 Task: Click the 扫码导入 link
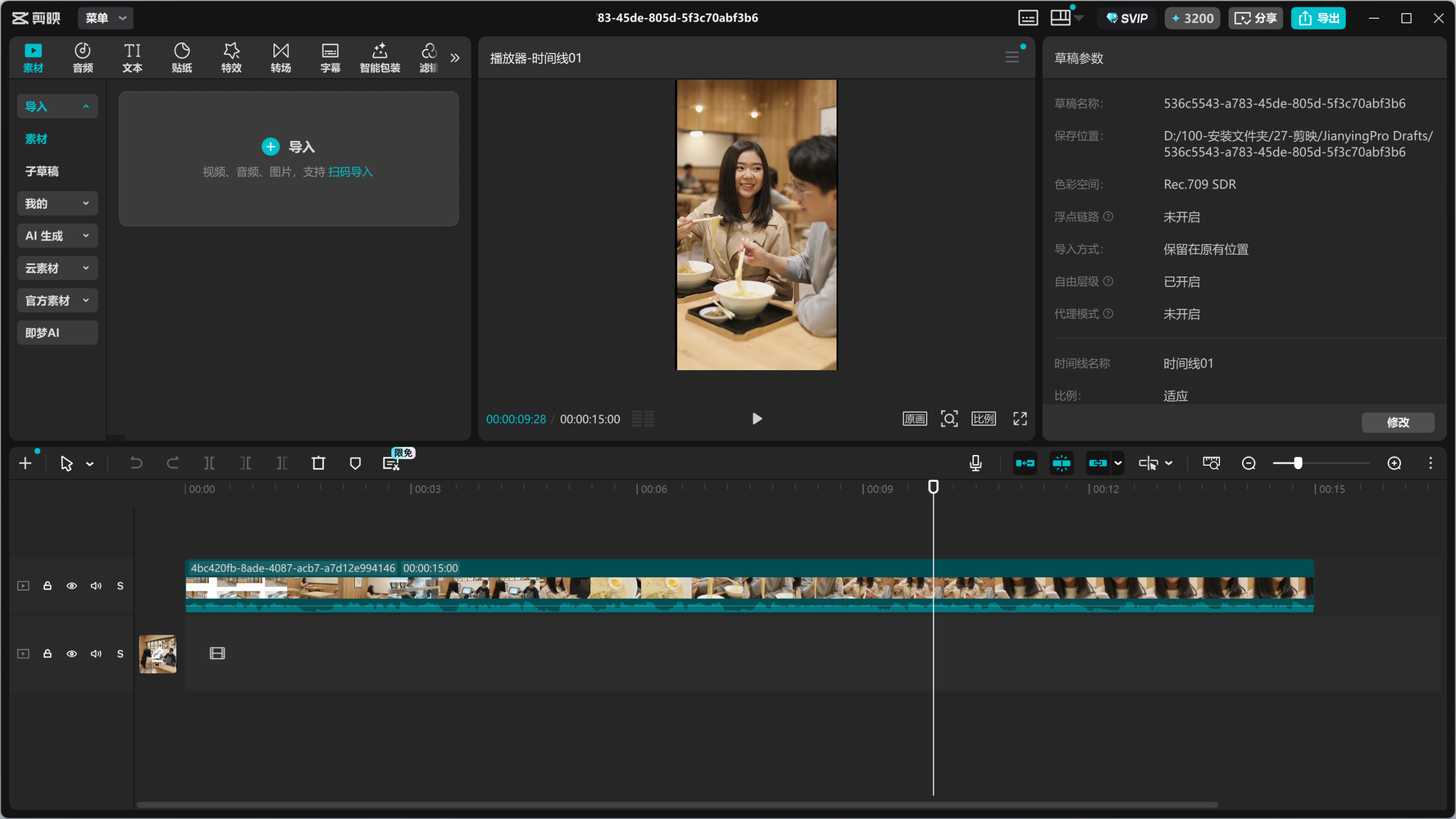tap(350, 172)
